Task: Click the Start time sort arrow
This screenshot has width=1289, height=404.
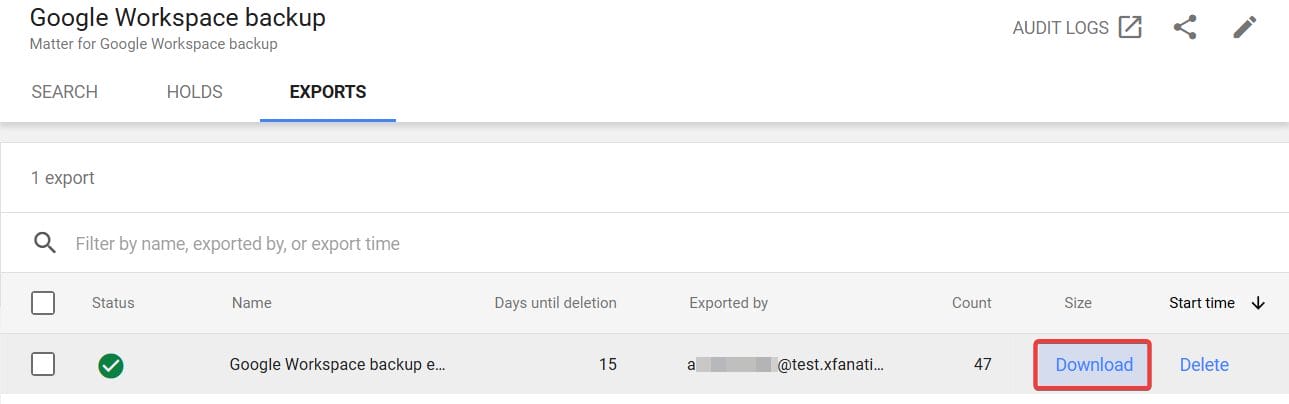Action: click(1258, 303)
